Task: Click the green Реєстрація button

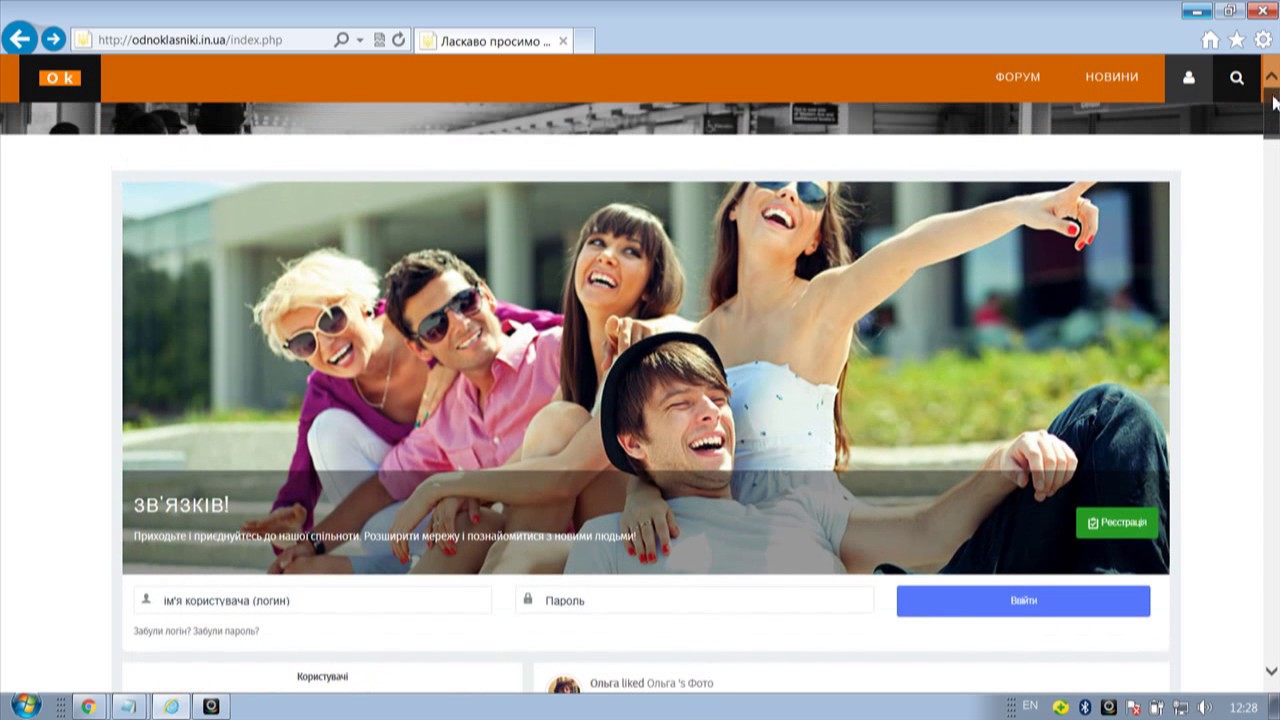Action: click(x=1117, y=523)
